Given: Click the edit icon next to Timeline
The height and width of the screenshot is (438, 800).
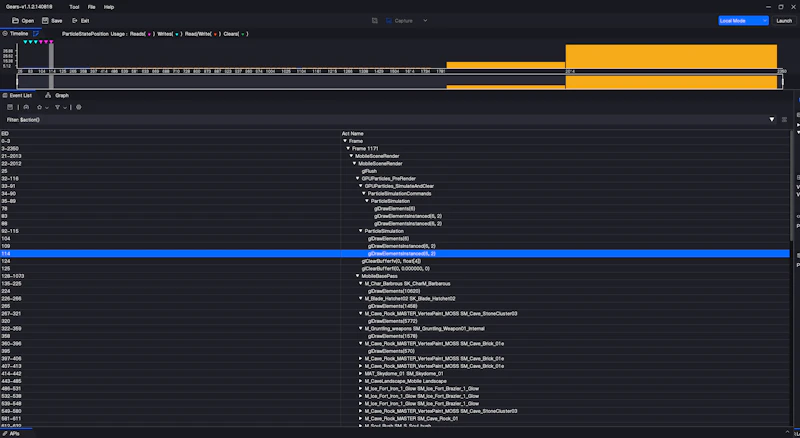Looking at the screenshot, I should 36,34.
